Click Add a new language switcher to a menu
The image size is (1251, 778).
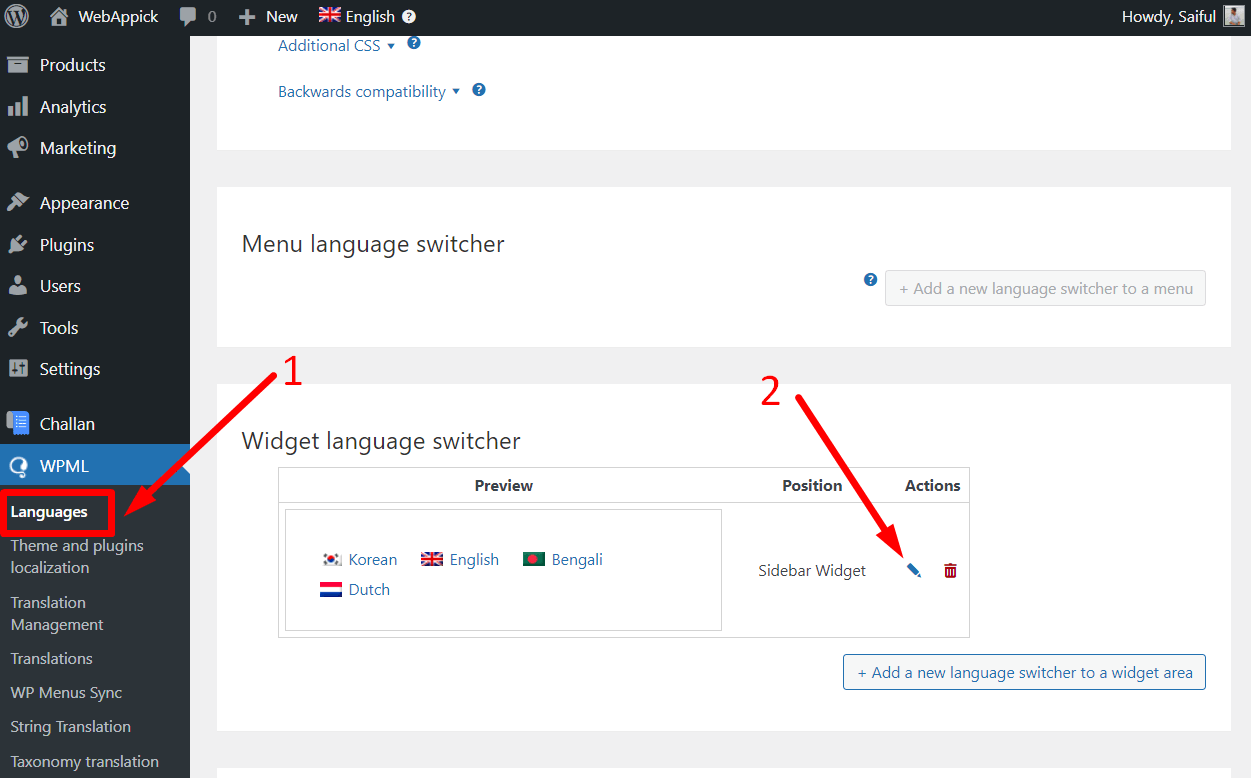[1045, 288]
